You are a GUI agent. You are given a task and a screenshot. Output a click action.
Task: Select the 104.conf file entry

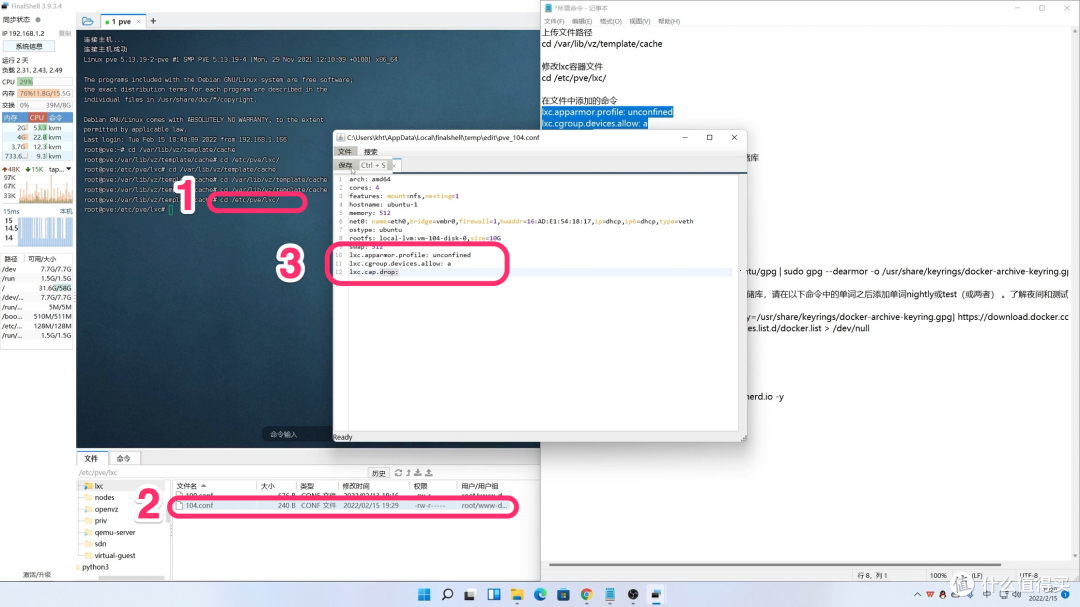pos(200,507)
